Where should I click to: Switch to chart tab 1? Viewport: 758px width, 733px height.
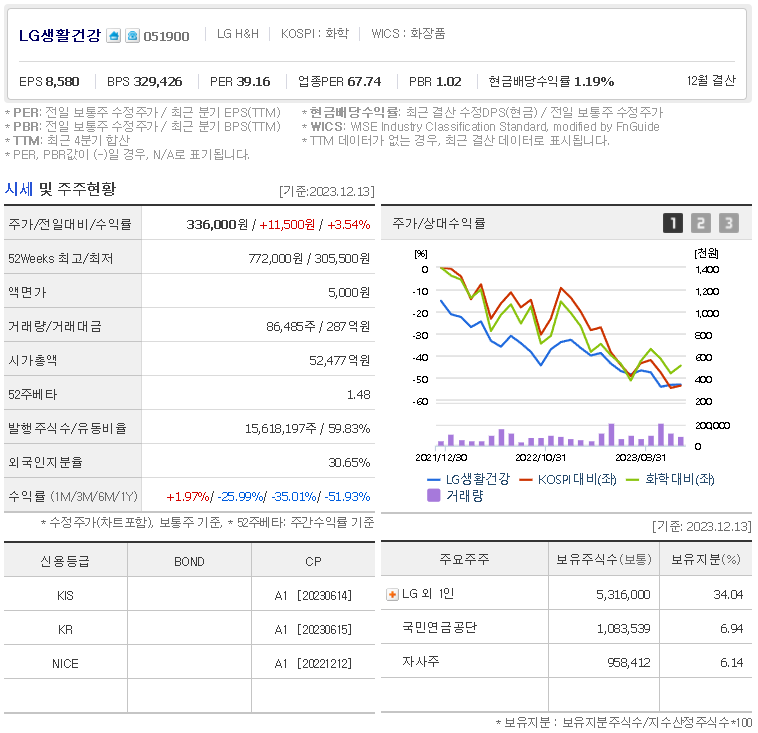[672, 223]
